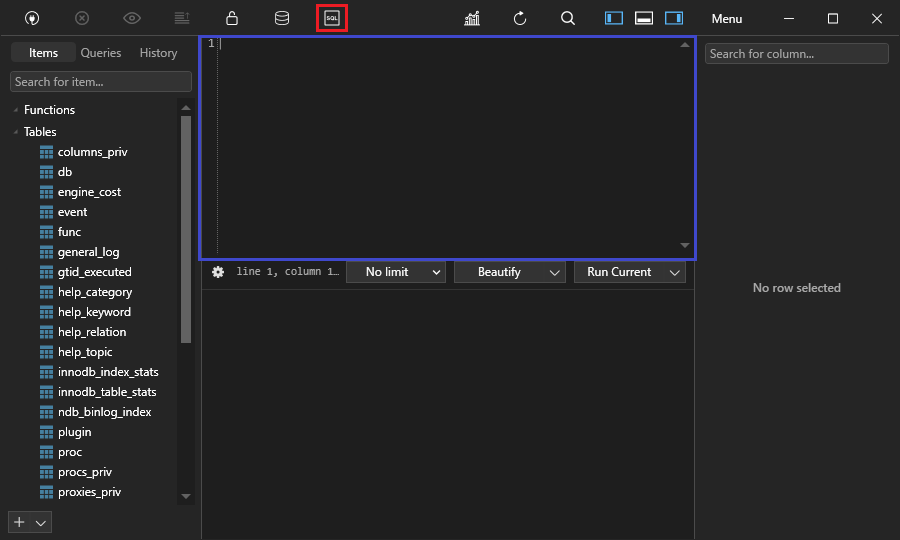The width and height of the screenshot is (900, 540).
Task: Switch to the Items tab
Action: point(44,53)
